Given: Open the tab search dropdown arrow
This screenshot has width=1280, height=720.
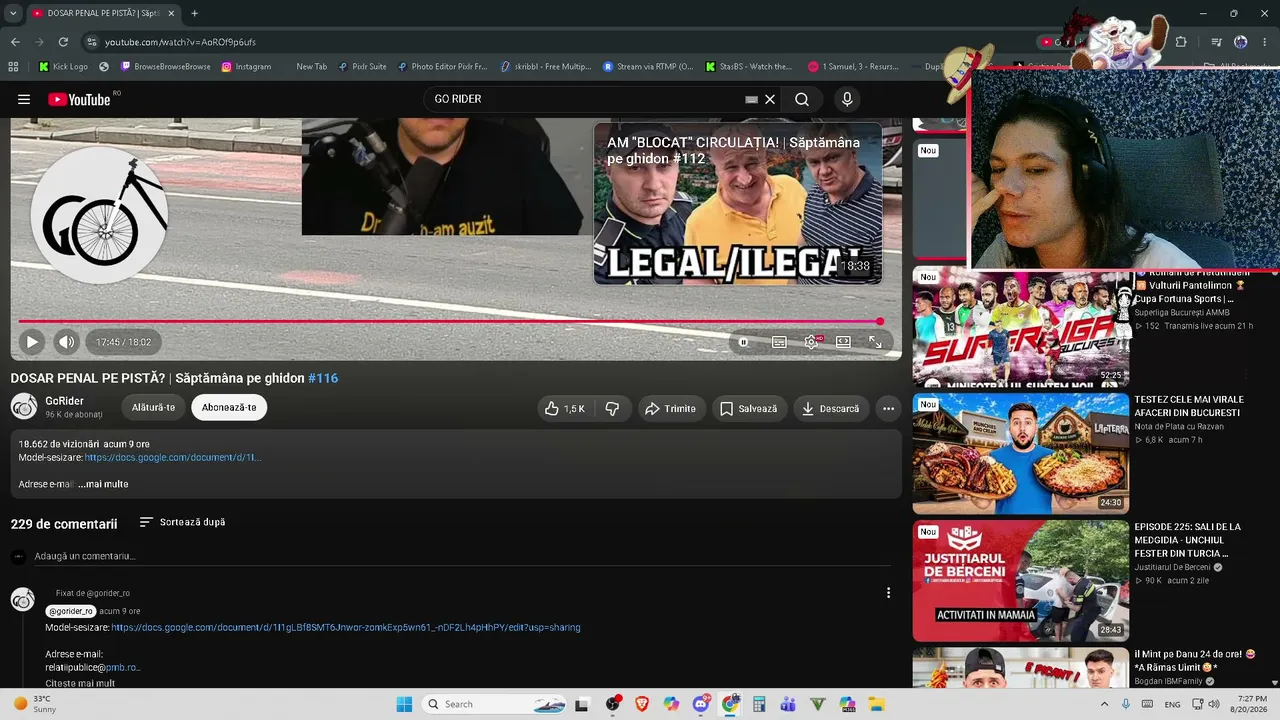Looking at the screenshot, I should (x=13, y=13).
